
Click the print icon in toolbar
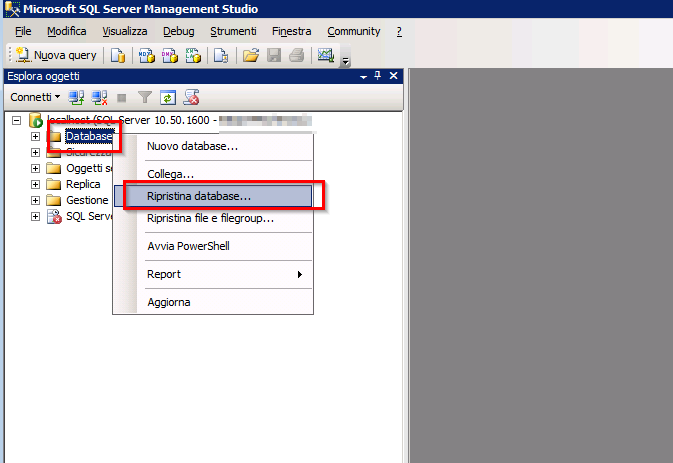pos(297,55)
